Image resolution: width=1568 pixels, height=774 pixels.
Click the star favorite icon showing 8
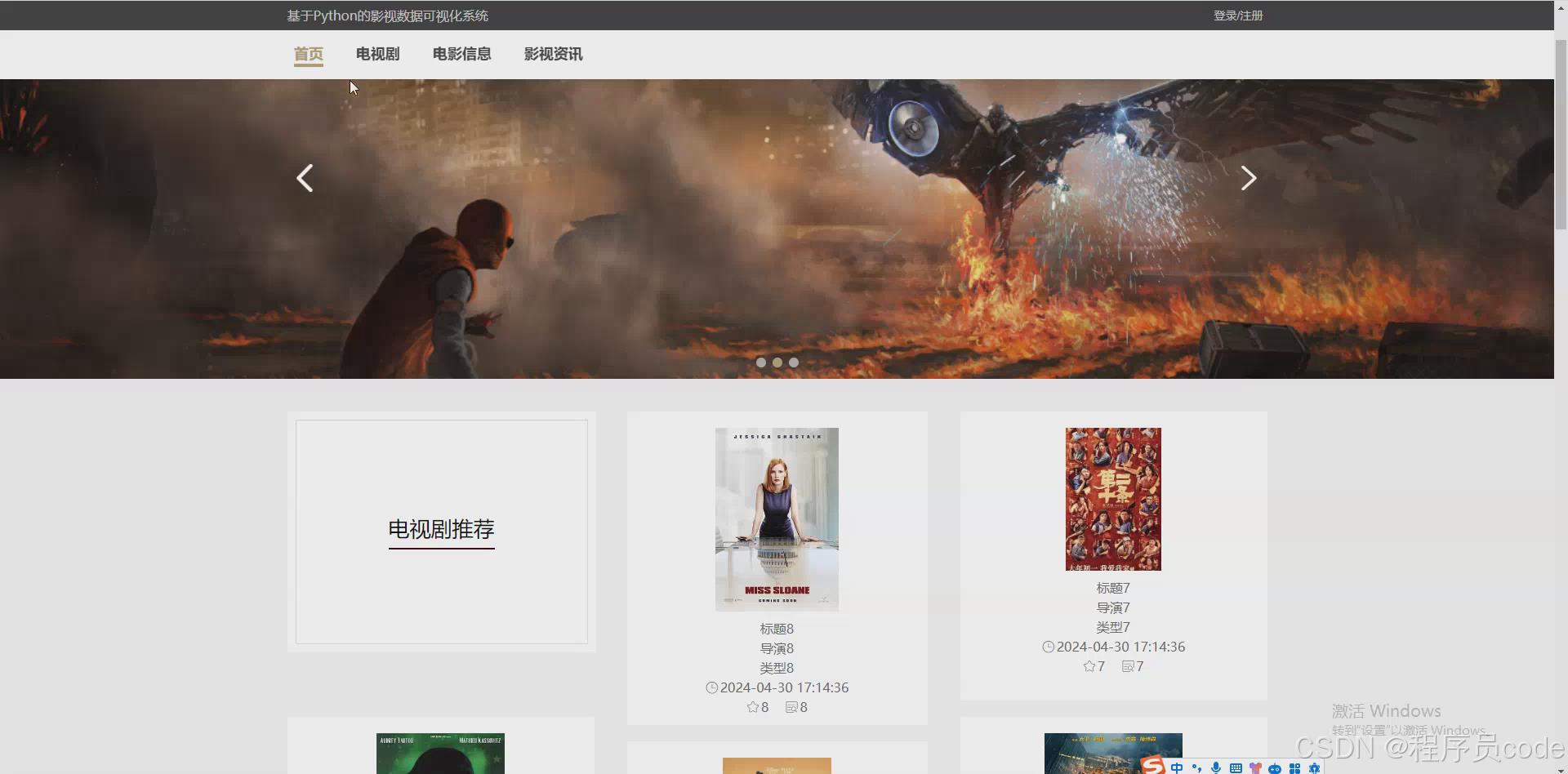click(x=752, y=707)
